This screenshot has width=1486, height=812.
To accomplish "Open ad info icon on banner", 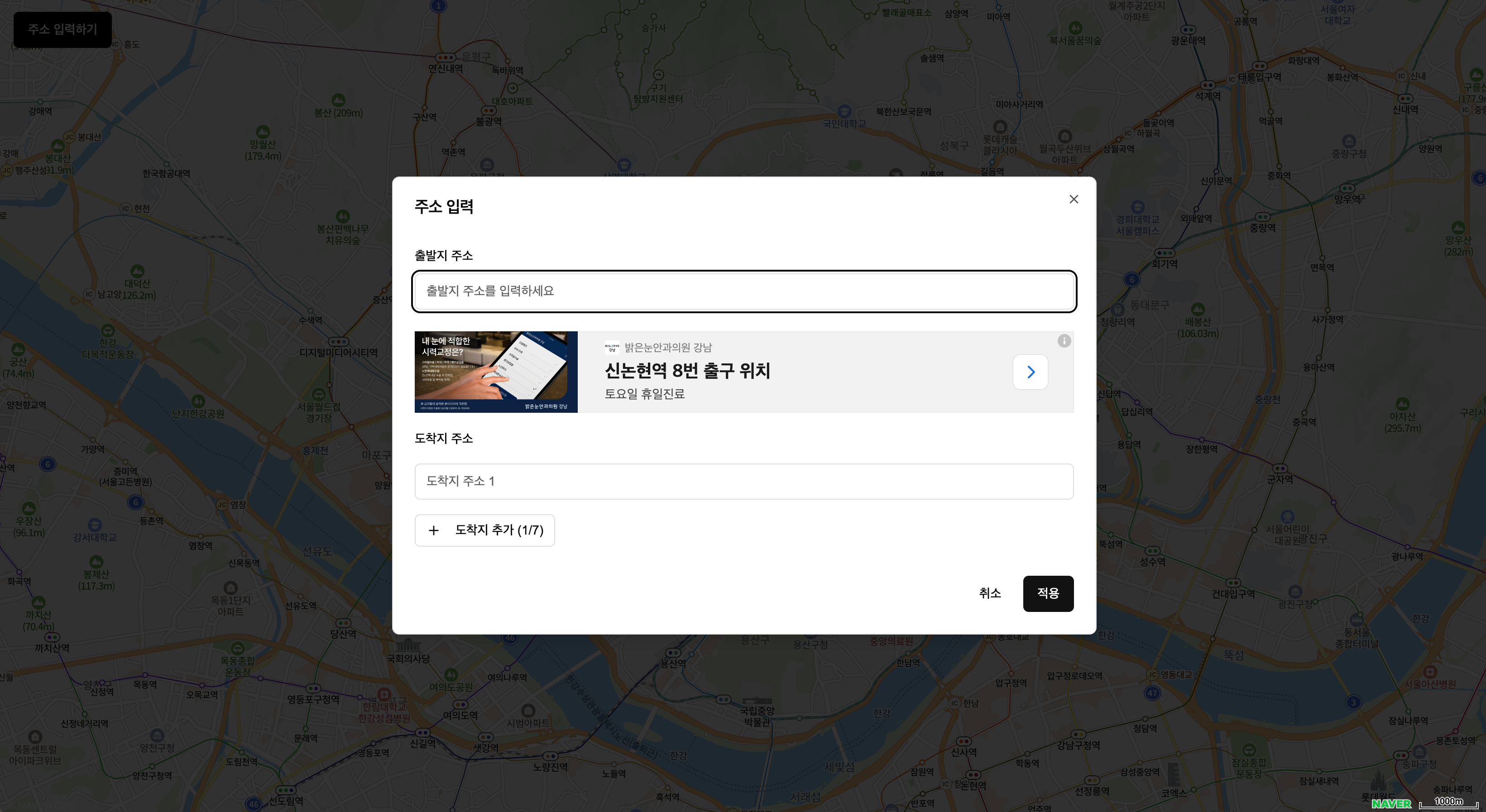I will (1064, 341).
